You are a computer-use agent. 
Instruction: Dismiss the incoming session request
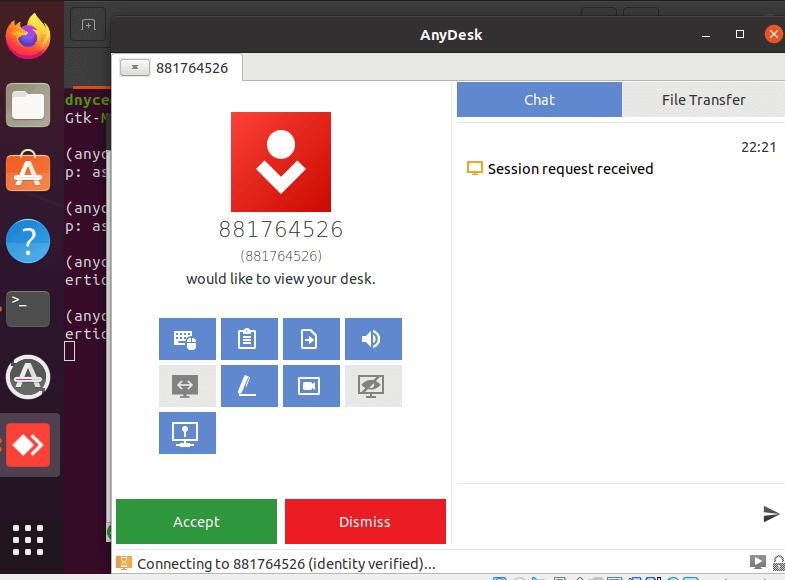[365, 521]
